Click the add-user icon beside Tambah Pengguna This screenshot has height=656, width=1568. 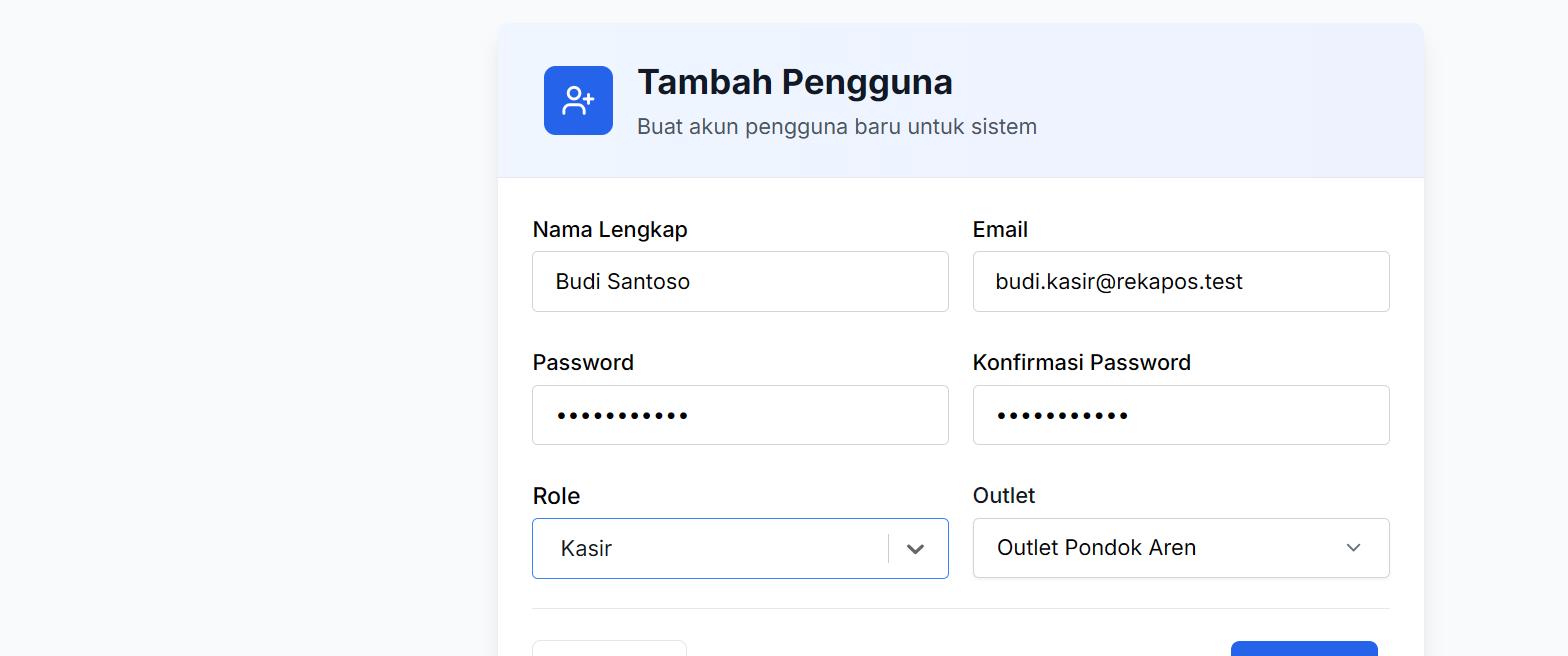(x=578, y=100)
